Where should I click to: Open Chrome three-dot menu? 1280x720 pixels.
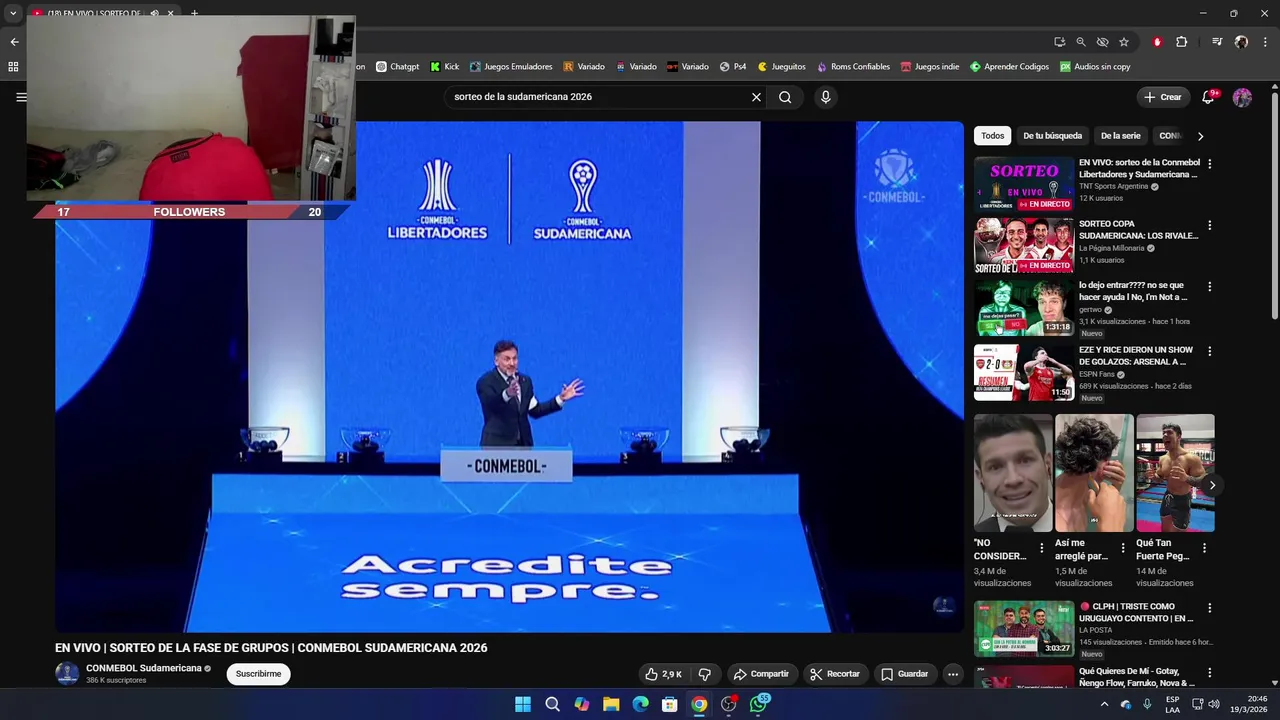click(1264, 42)
